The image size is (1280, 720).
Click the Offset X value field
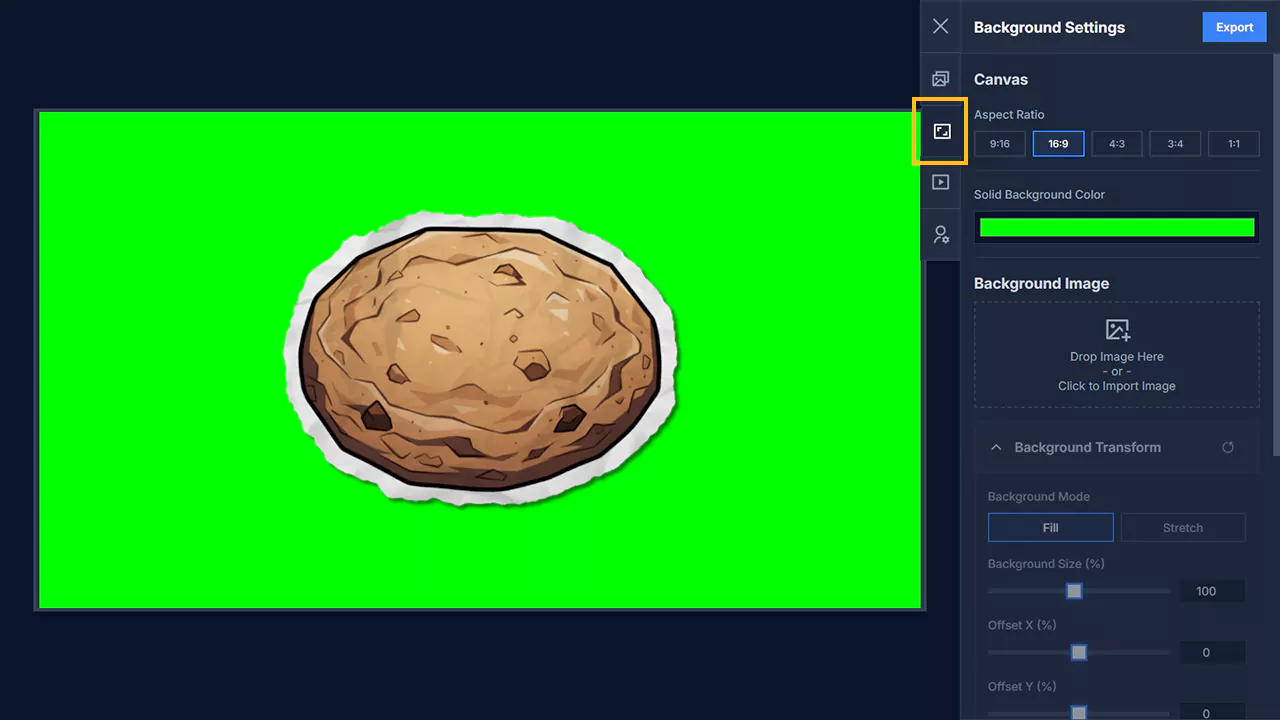[x=1213, y=652]
